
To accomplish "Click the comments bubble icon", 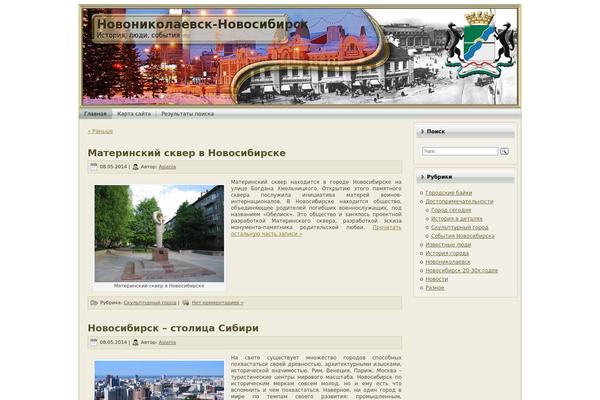I will pyautogui.click(x=185, y=302).
